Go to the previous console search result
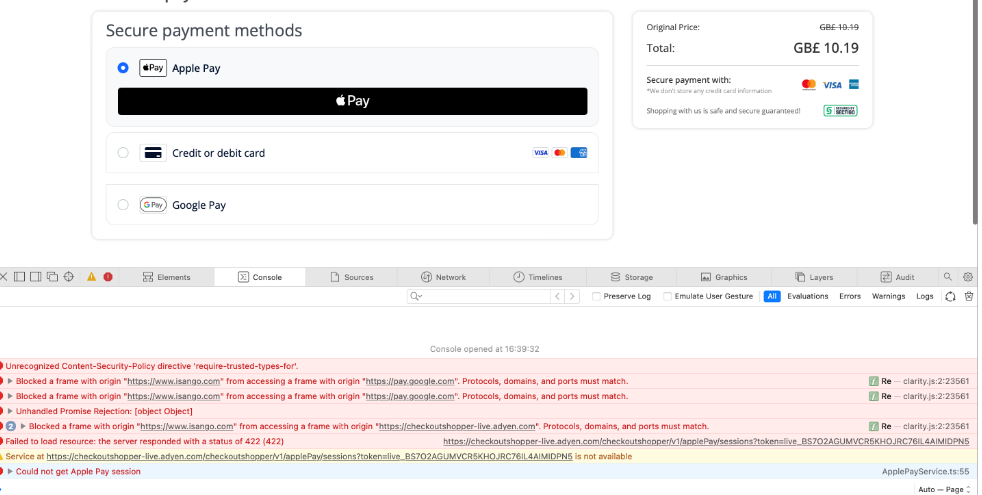This screenshot has height=495, width=982. tap(557, 296)
